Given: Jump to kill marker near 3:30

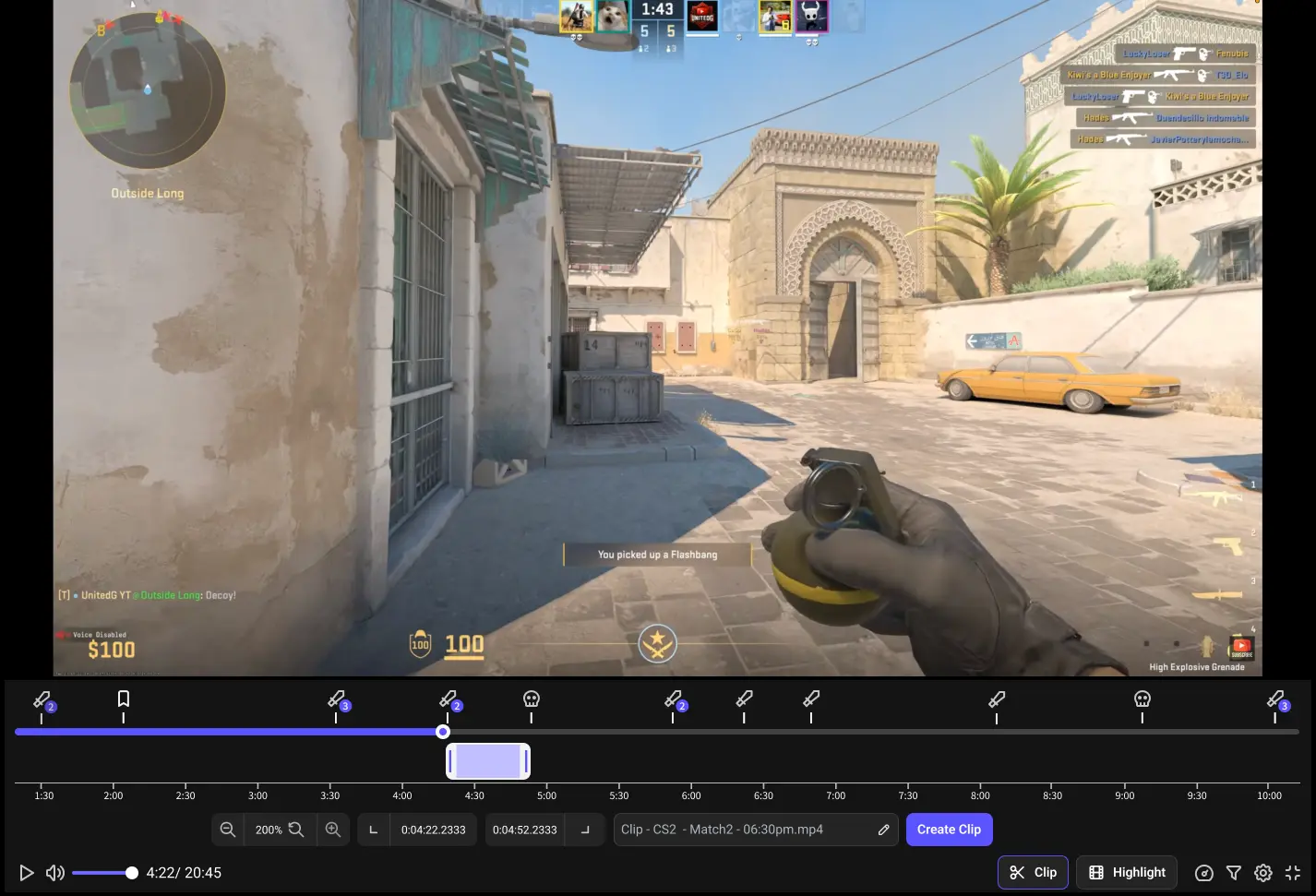Looking at the screenshot, I should pos(337,701).
